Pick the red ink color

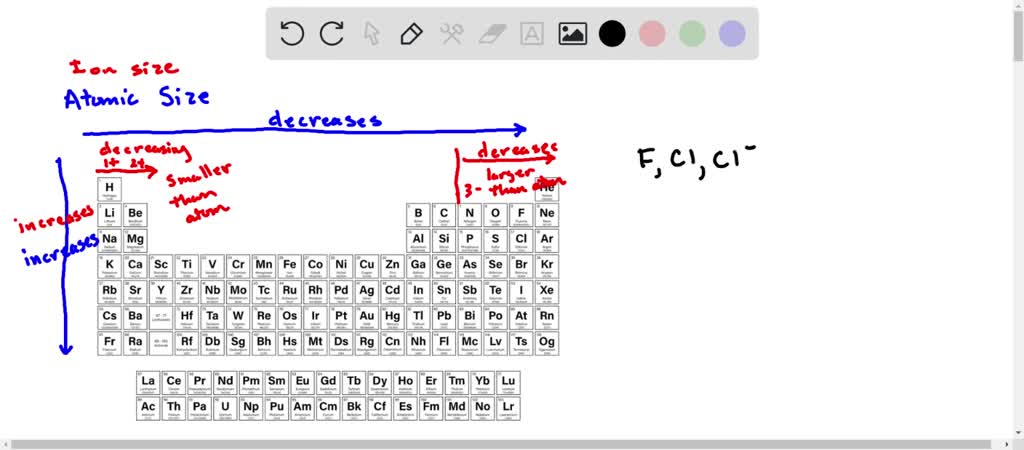click(652, 33)
